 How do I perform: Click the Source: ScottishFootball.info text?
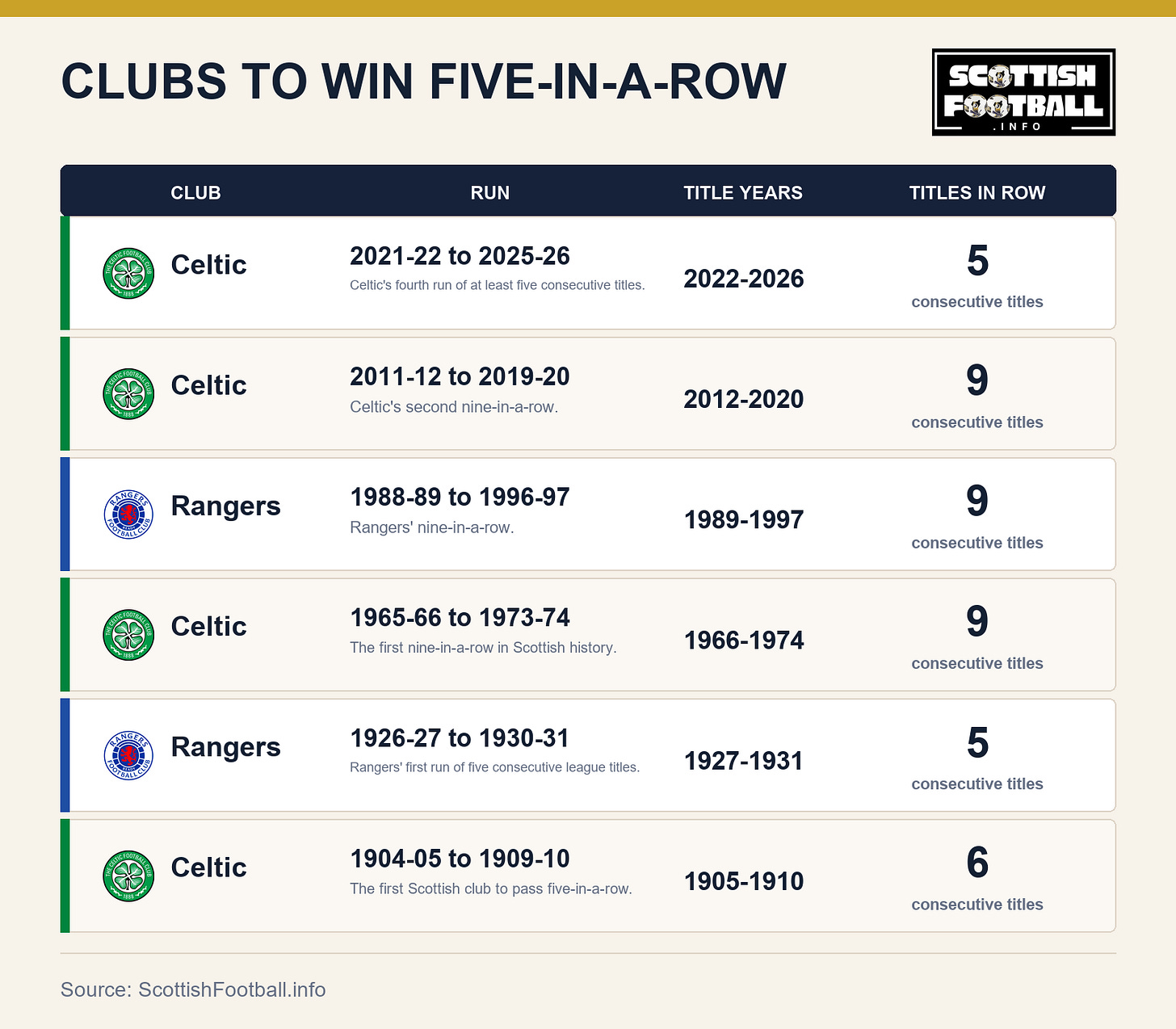coord(193,989)
